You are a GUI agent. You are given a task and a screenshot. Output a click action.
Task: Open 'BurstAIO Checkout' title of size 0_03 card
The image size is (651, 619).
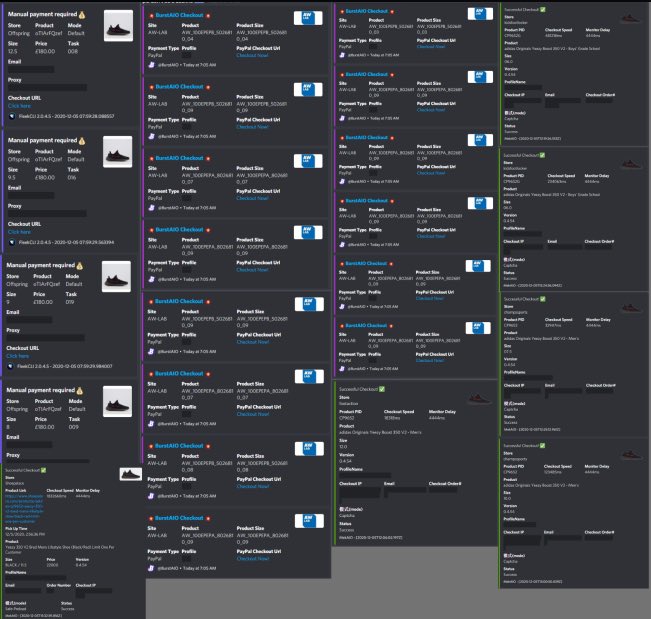(x=367, y=11)
